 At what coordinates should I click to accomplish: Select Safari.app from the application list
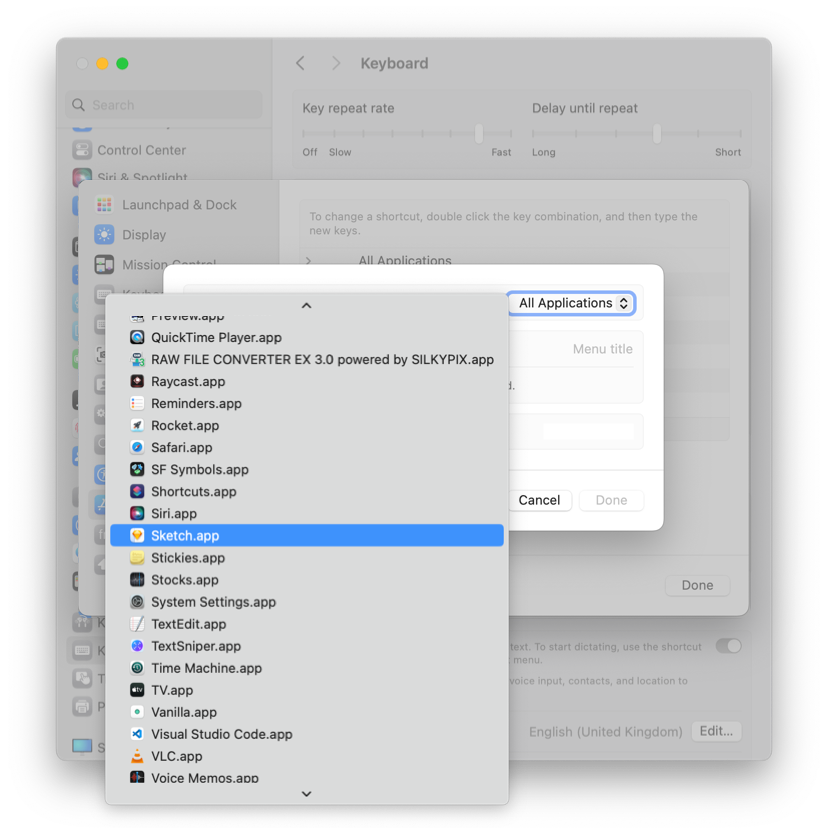coord(180,447)
